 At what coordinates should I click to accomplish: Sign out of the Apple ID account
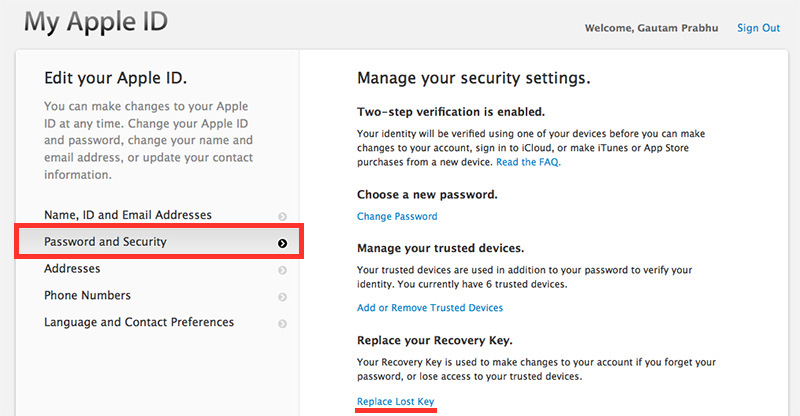pos(758,28)
